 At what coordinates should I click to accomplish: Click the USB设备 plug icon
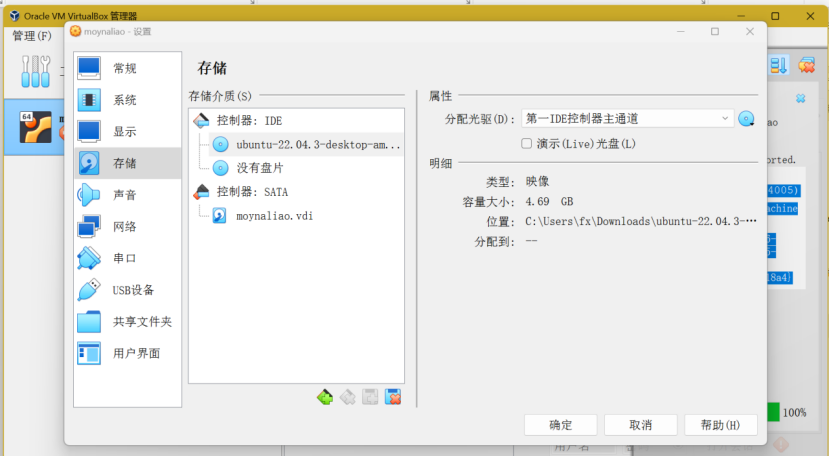tap(89, 290)
